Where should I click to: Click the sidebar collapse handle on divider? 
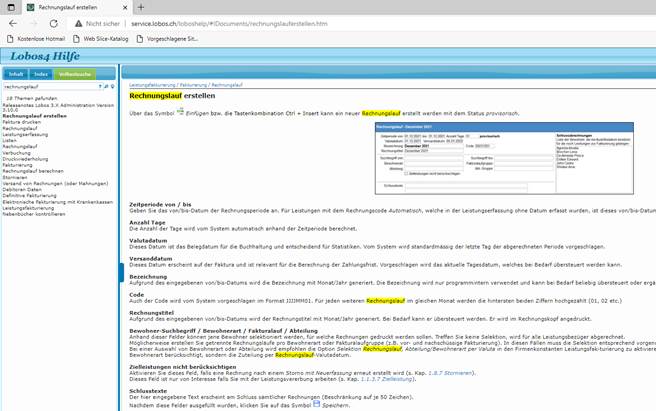point(121,272)
